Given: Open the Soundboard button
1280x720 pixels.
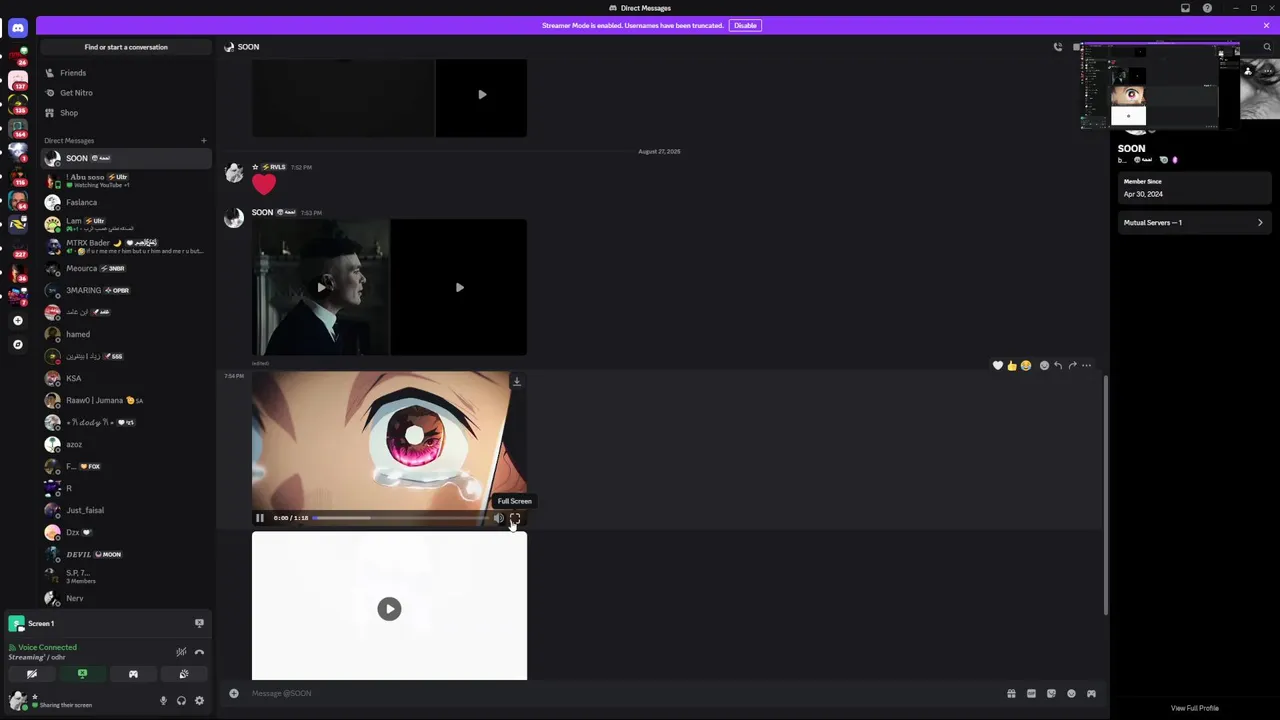Looking at the screenshot, I should coord(183,674).
